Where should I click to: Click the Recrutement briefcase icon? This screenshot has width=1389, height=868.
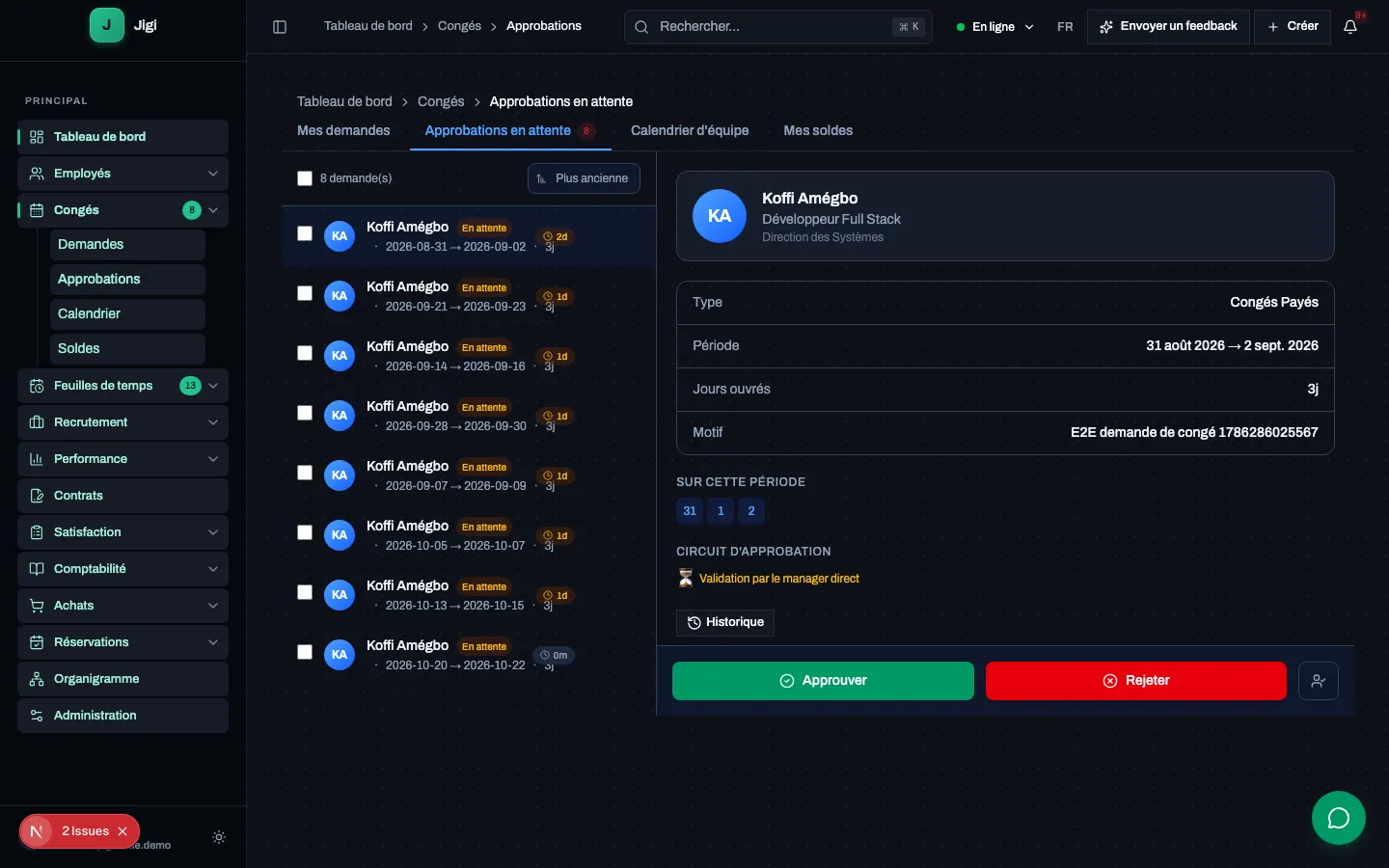pyautogui.click(x=37, y=422)
